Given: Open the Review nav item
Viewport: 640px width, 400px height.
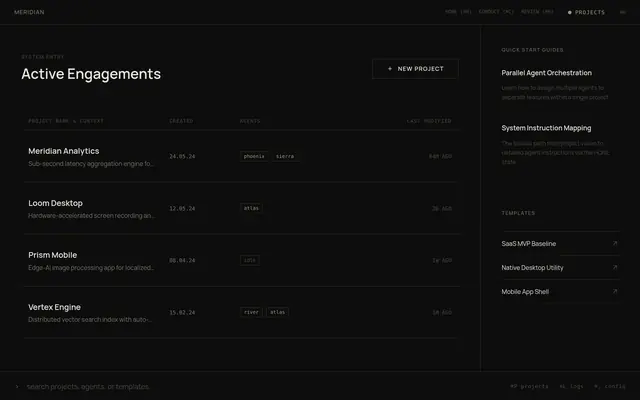Looking at the screenshot, I should pos(537,12).
